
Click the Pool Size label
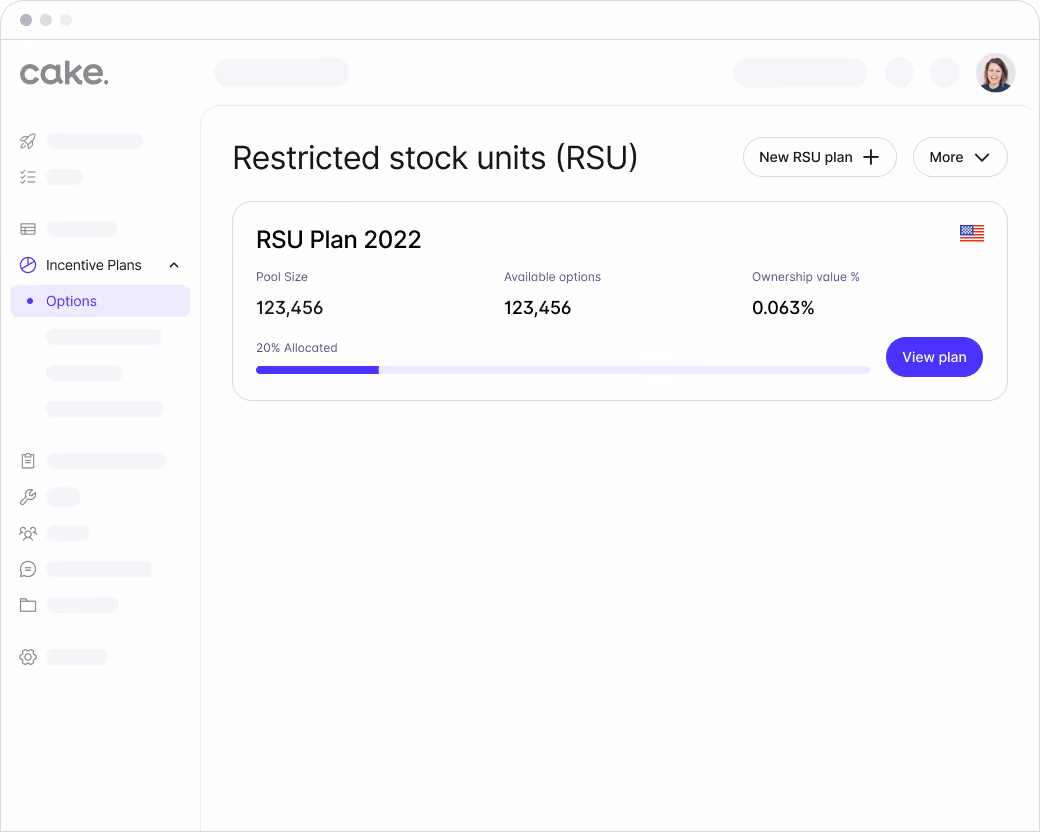tap(282, 277)
